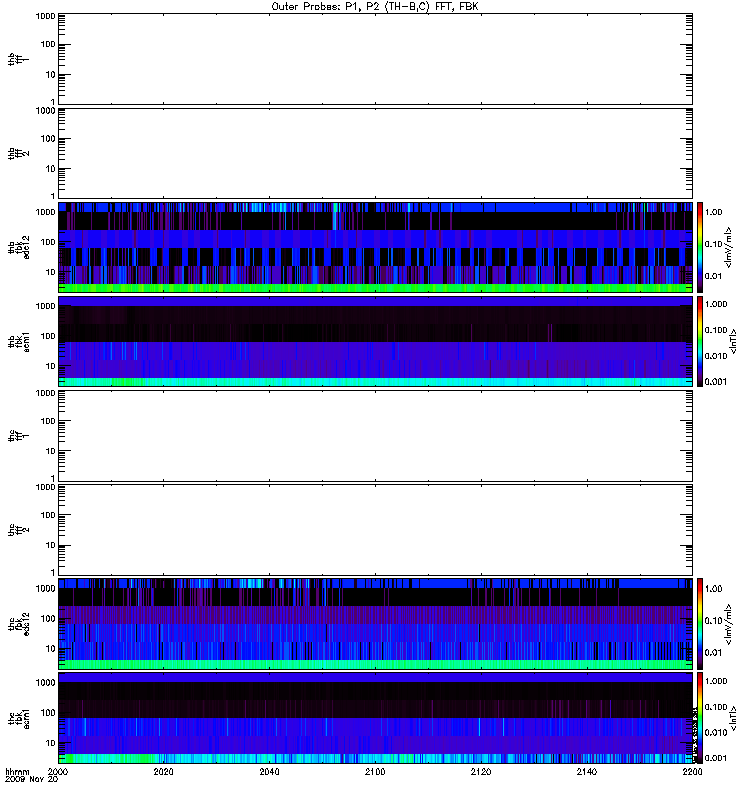Click the y-axis label of thb fff 2 panel
This screenshot has width=750, height=800.
coord(18,154)
